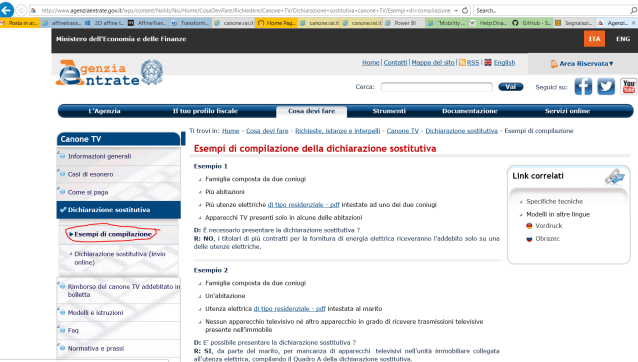
Task: Click the browser address bar URL
Action: pos(246,11)
